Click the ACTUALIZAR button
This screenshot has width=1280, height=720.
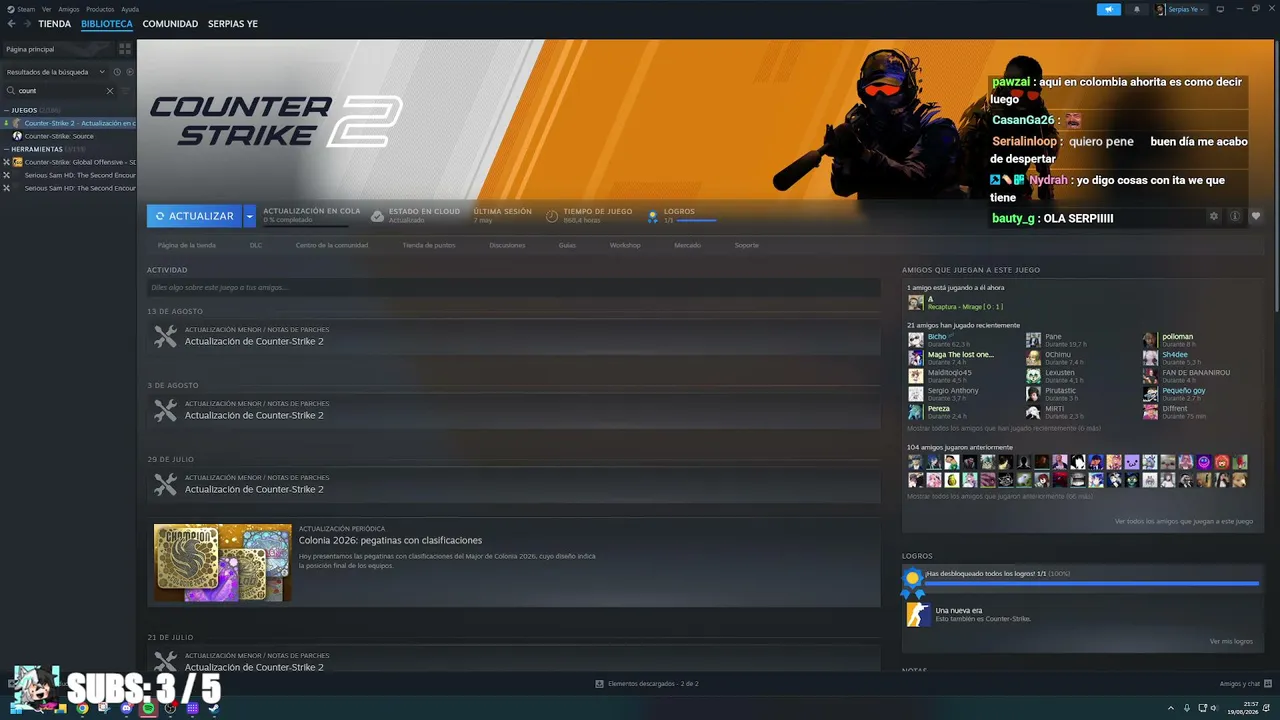(195, 216)
